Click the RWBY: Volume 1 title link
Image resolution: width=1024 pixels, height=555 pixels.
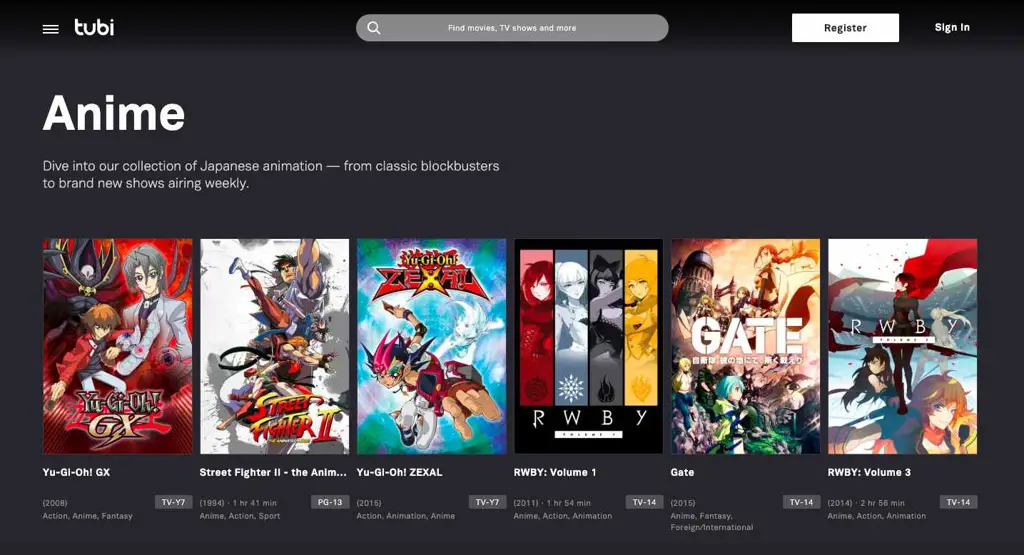click(555, 472)
